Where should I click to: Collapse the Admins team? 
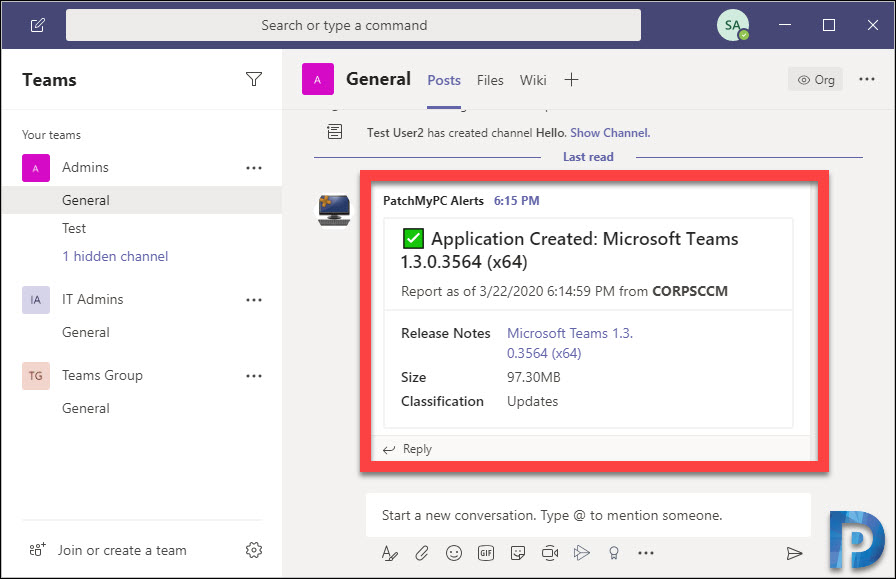click(x=85, y=167)
